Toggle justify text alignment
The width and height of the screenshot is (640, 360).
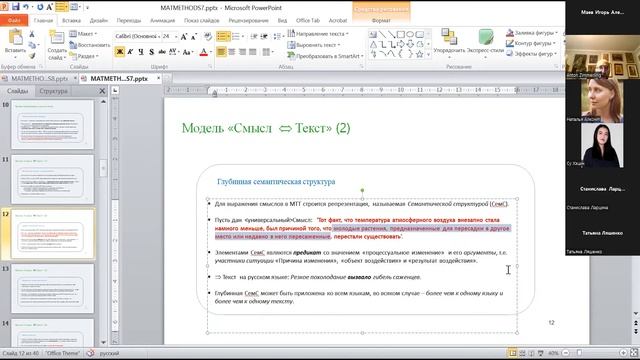pos(253,52)
